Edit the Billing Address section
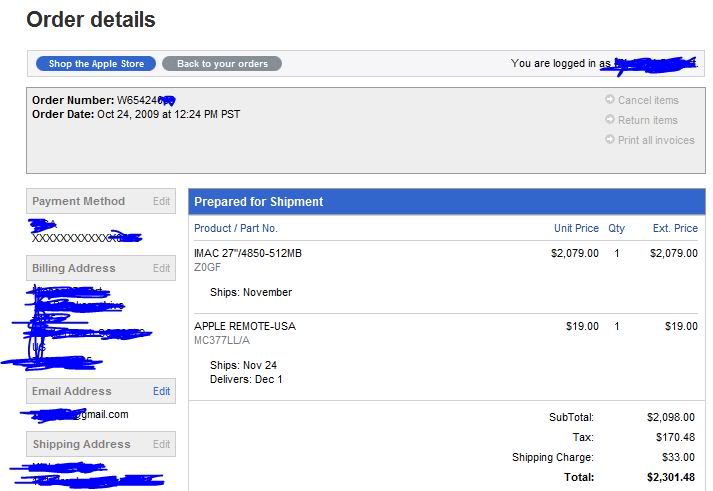The width and height of the screenshot is (713, 491). (x=161, y=268)
